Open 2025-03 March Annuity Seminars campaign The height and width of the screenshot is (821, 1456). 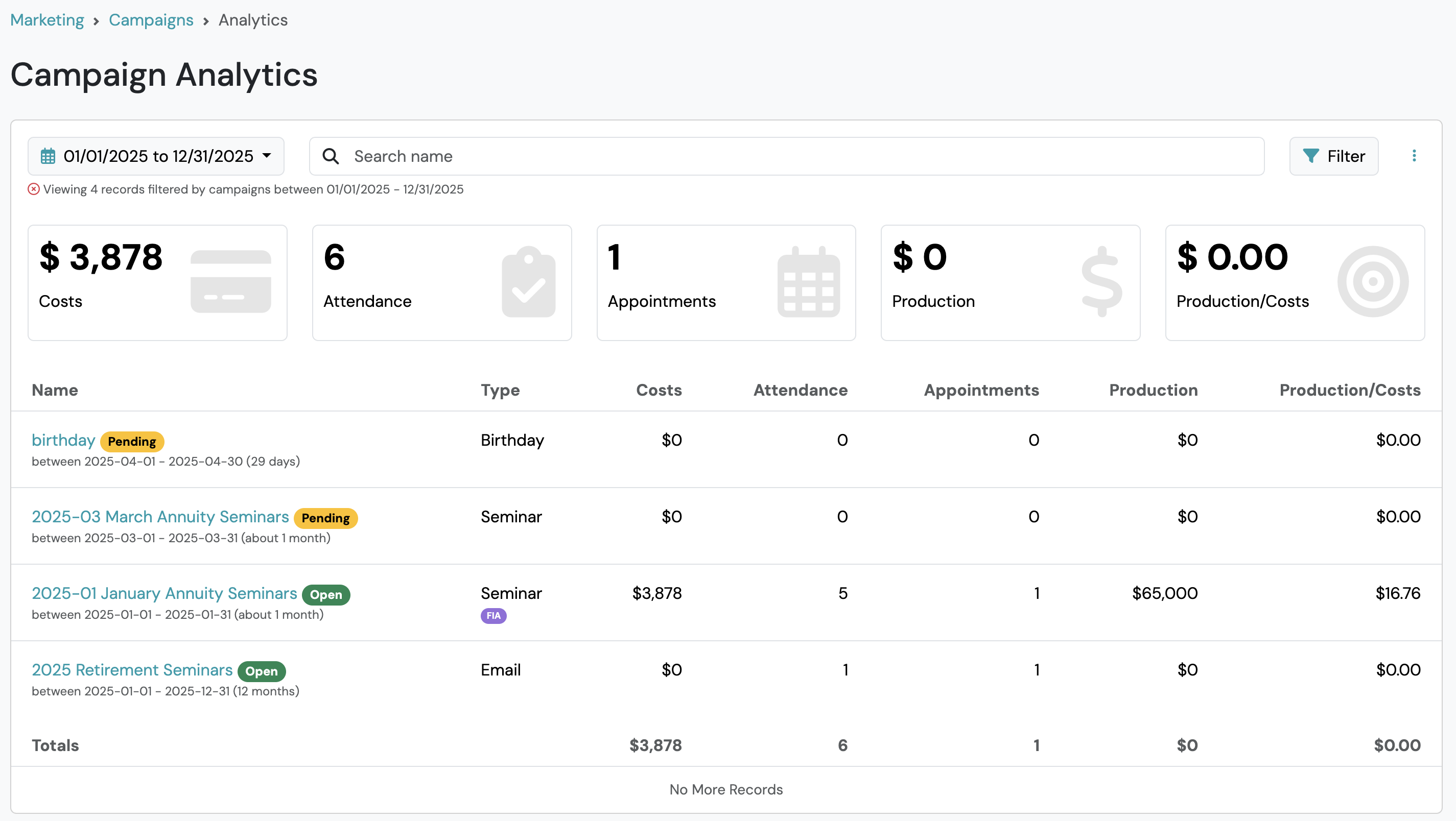(x=160, y=517)
